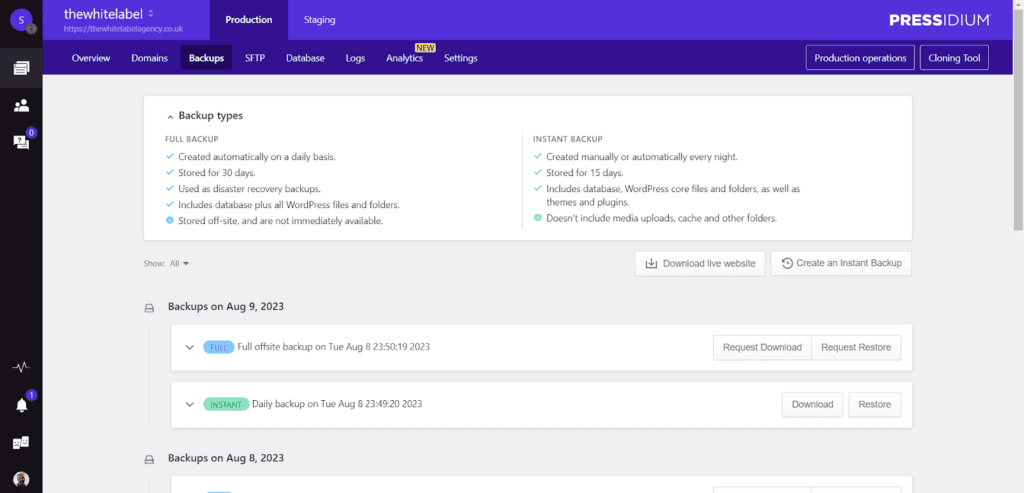This screenshot has width=1024, height=493.
Task: Restore the instant daily backup
Action: [x=874, y=404]
